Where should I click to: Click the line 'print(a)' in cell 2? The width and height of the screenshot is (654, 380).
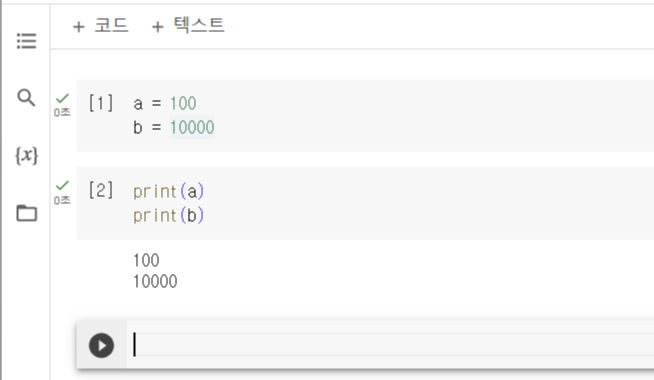(169, 191)
